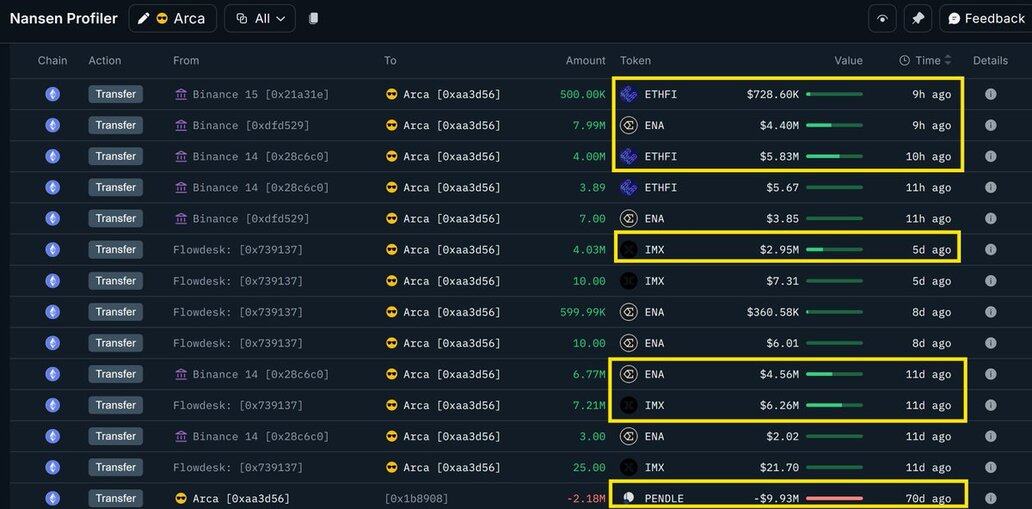Open the Feedback button
This screenshot has height=509, width=1032.
click(985, 19)
